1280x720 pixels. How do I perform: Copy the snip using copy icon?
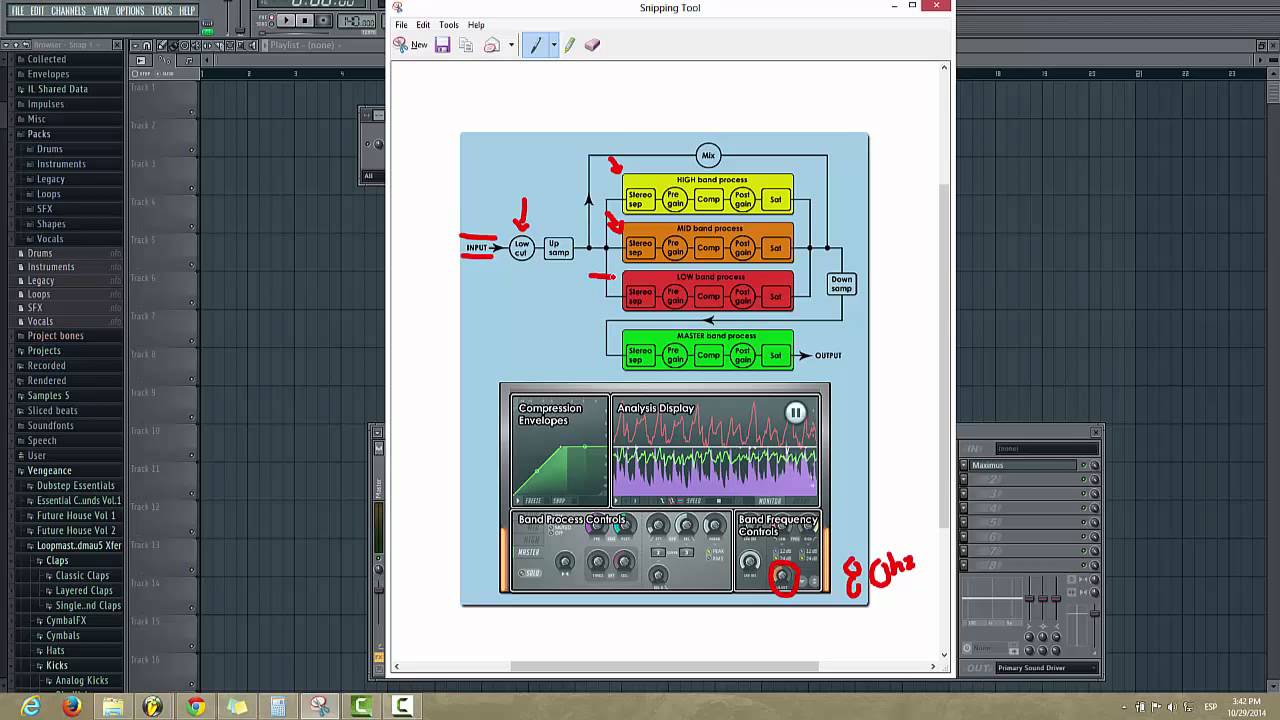pyautogui.click(x=466, y=45)
